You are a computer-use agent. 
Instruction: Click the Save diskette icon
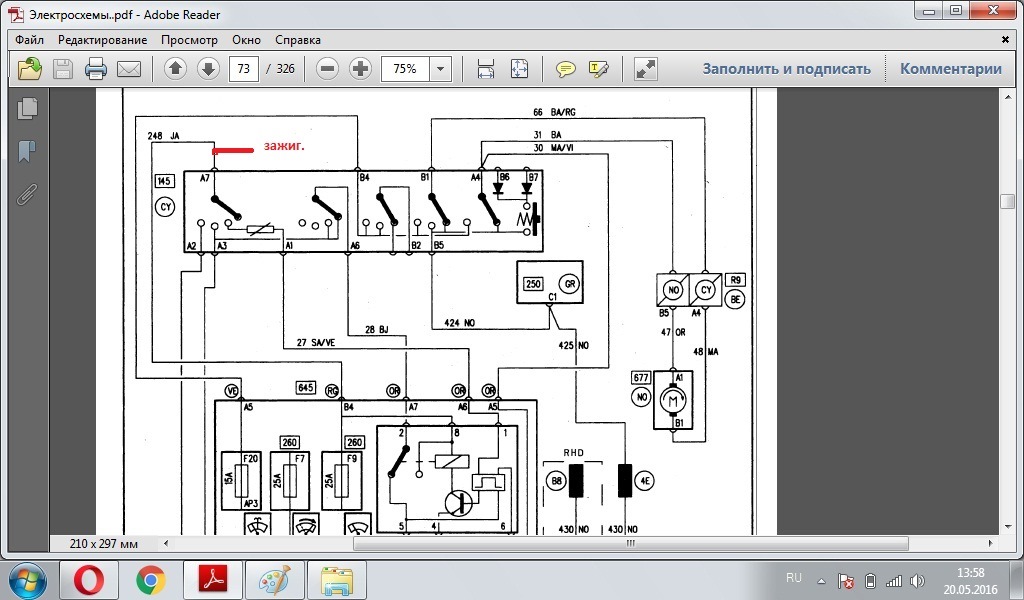[x=63, y=69]
